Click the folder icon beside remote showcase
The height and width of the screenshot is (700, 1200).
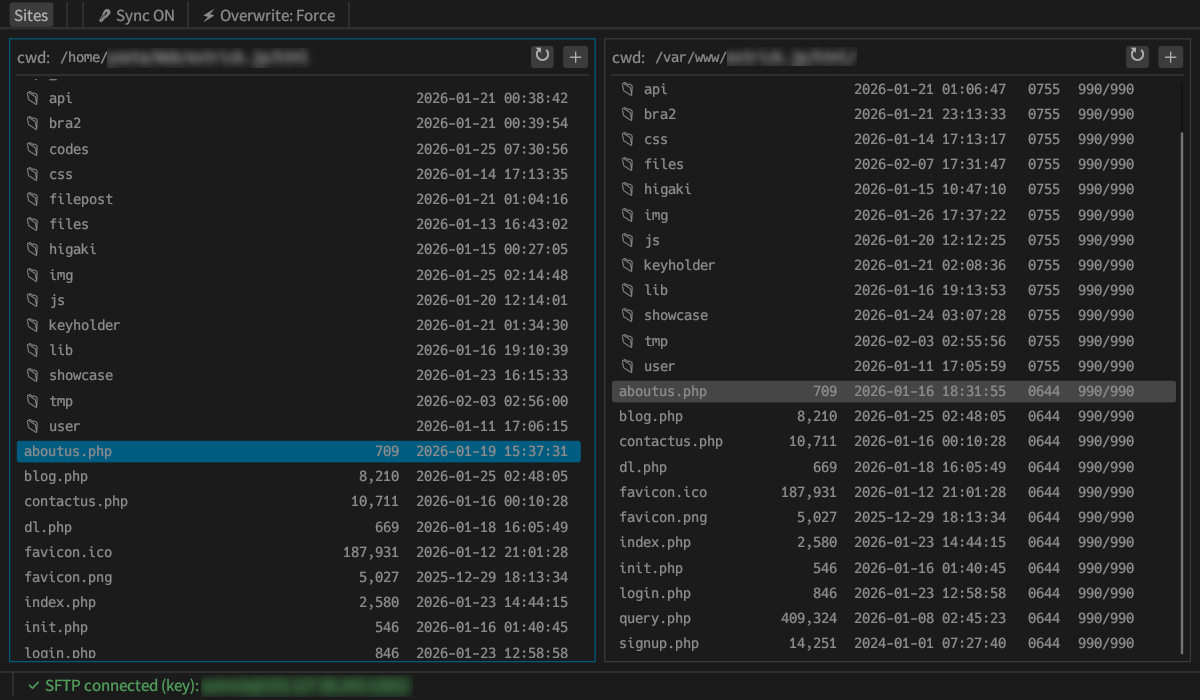pyautogui.click(x=627, y=315)
